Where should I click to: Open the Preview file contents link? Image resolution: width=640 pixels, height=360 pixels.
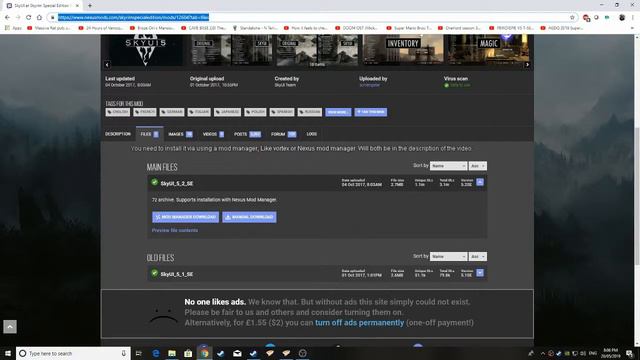pos(175,230)
